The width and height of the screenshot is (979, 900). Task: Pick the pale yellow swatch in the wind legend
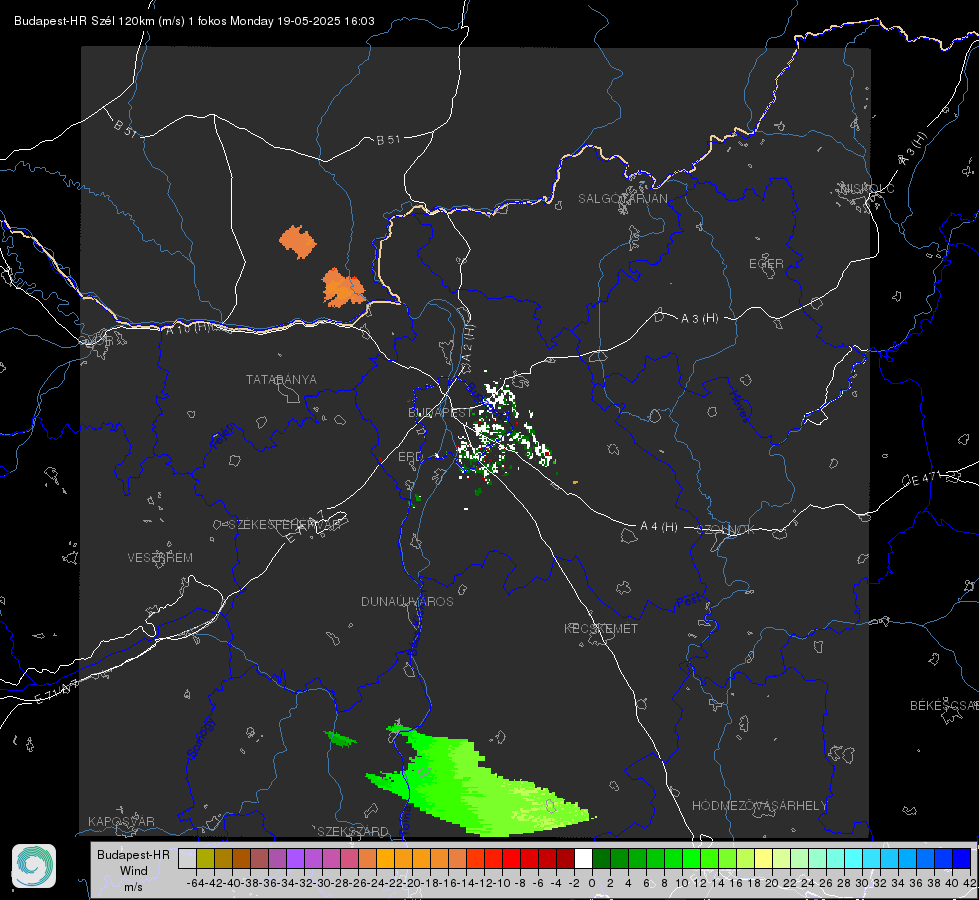tap(763, 858)
